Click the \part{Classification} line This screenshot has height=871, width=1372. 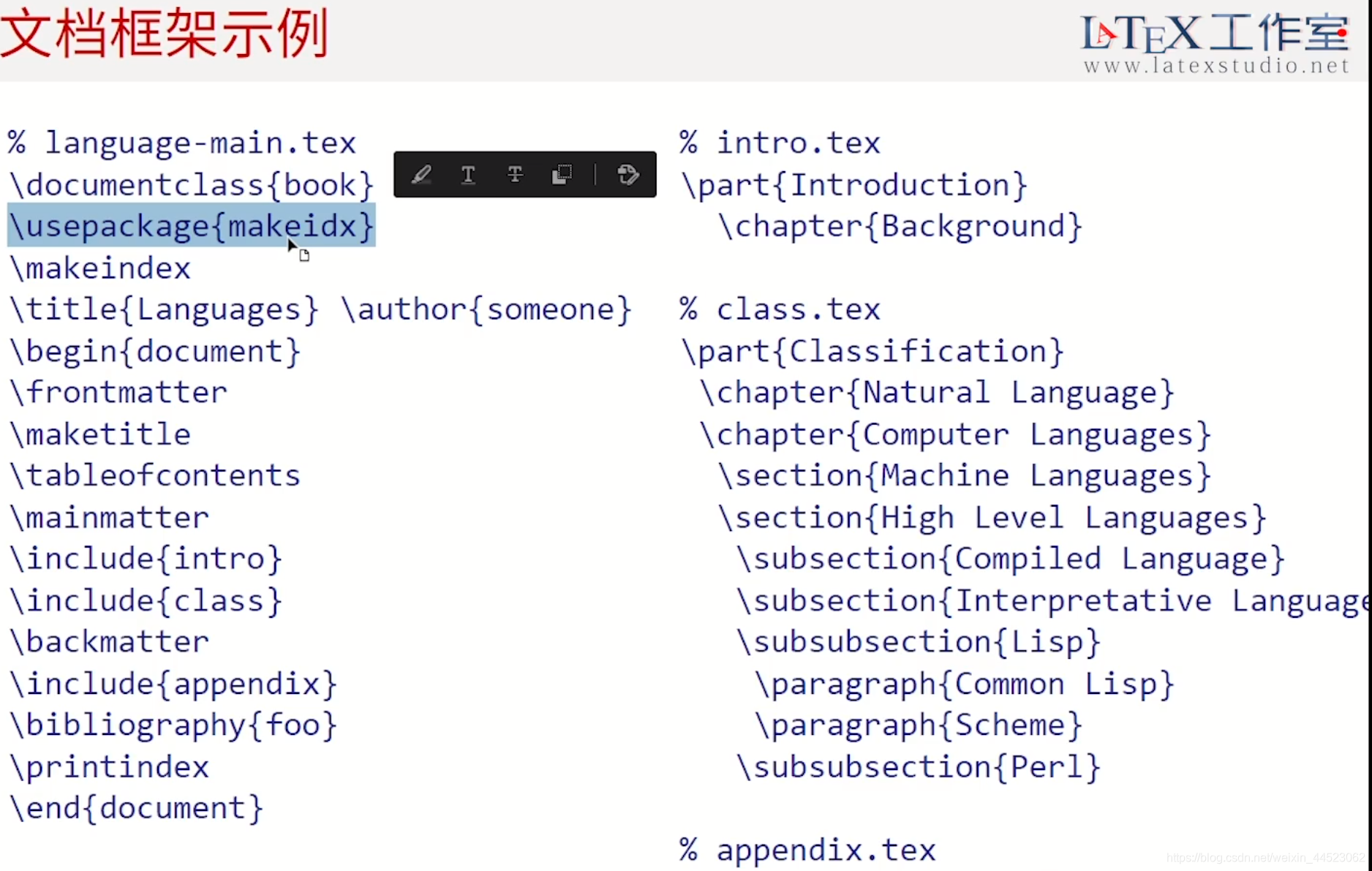872,351
